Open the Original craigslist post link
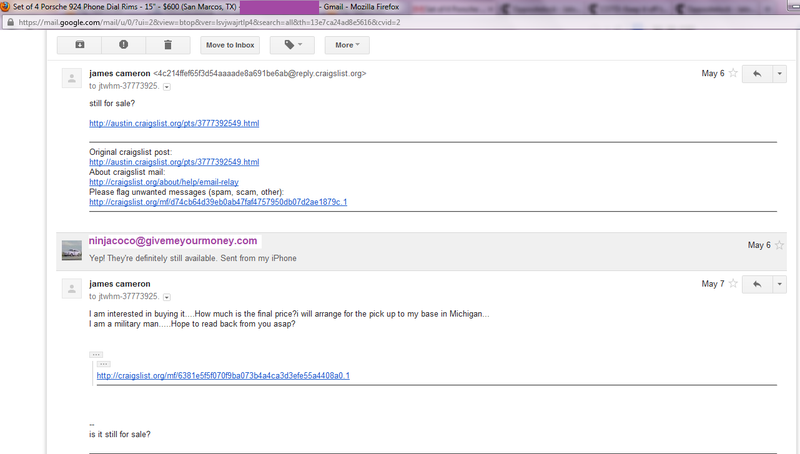This screenshot has height=454, width=800. [x=174, y=162]
